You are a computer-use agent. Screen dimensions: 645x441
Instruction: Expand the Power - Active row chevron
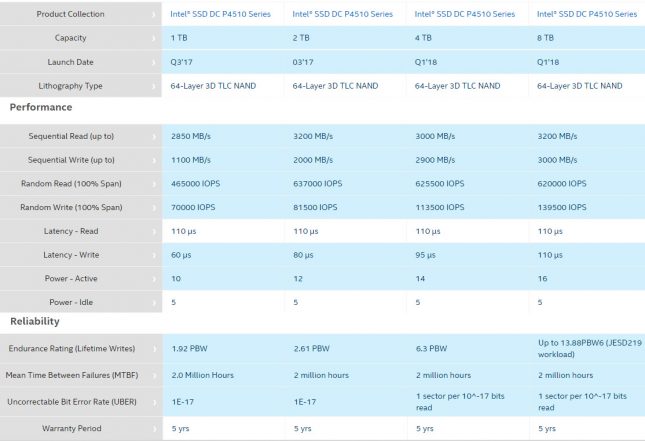click(154, 279)
